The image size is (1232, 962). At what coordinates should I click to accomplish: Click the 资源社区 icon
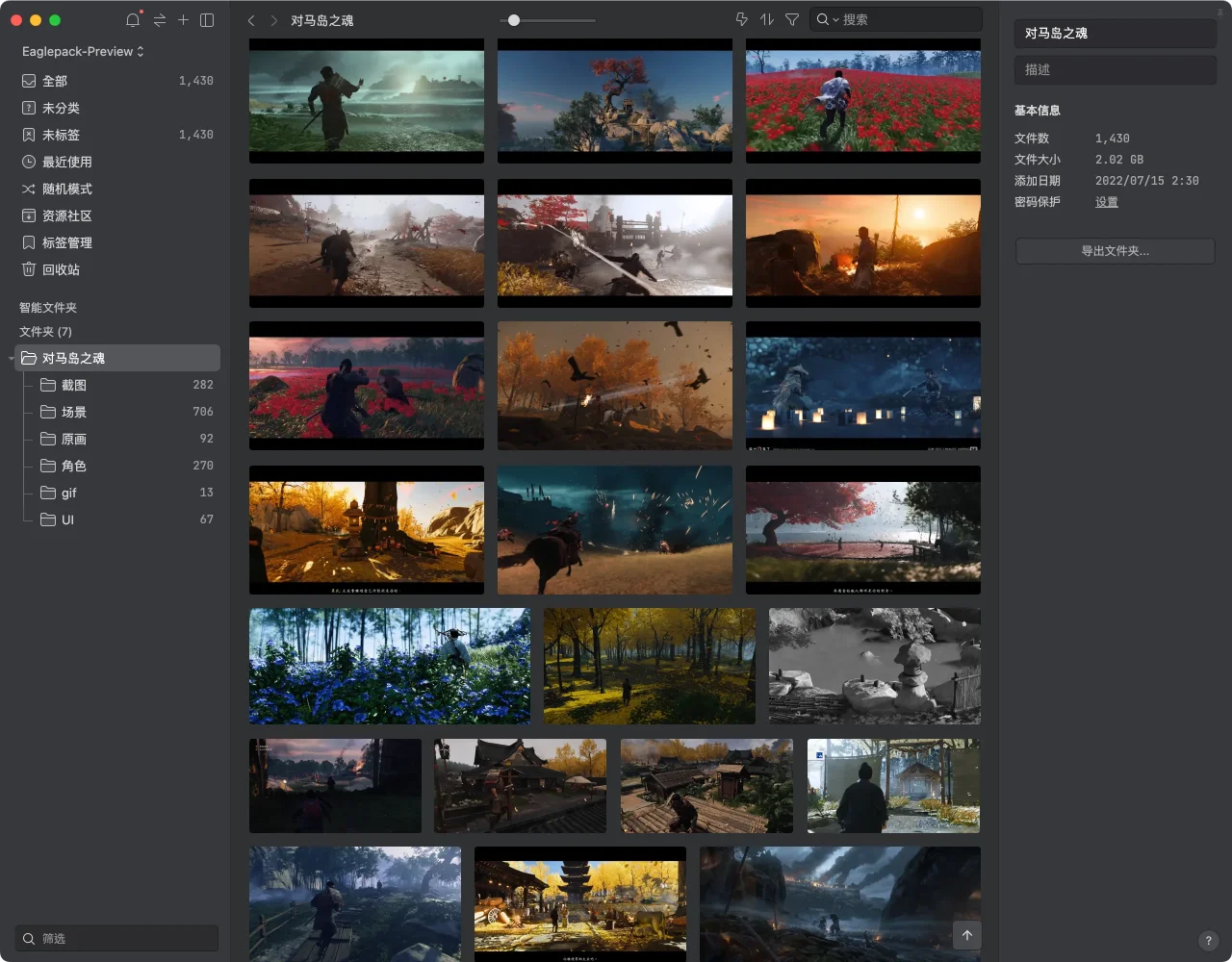point(29,215)
